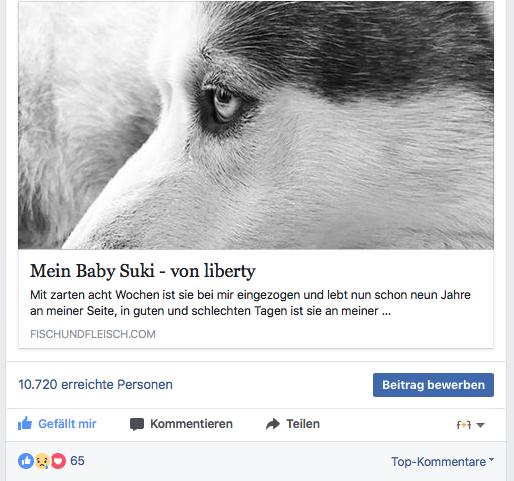This screenshot has width=514, height=481.
Task: Open the husky eye preview image
Action: [x=256, y=125]
